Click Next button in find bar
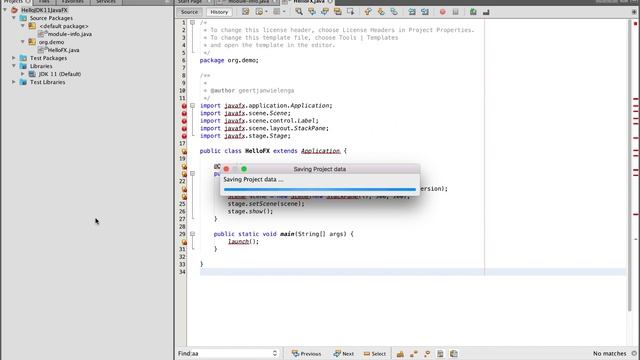Screen dimensions: 640x360 point(344,353)
